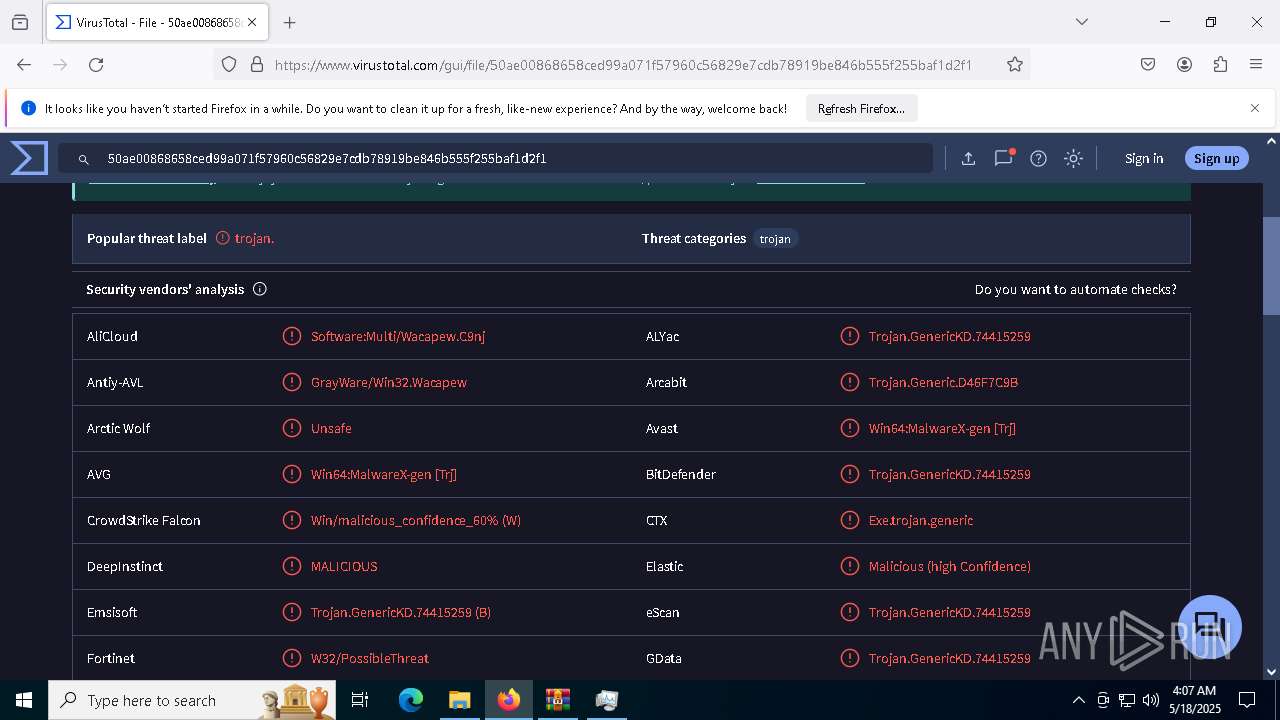Click the VirusTotal hash search field
This screenshot has height=720, width=1280.
(x=495, y=158)
